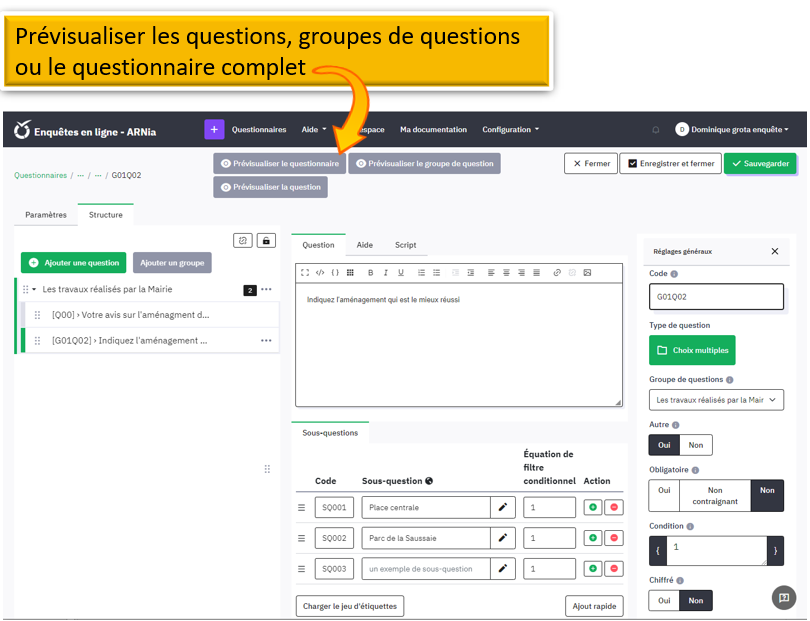
Task: Close the Réglages généraux panel
Action: click(x=774, y=251)
